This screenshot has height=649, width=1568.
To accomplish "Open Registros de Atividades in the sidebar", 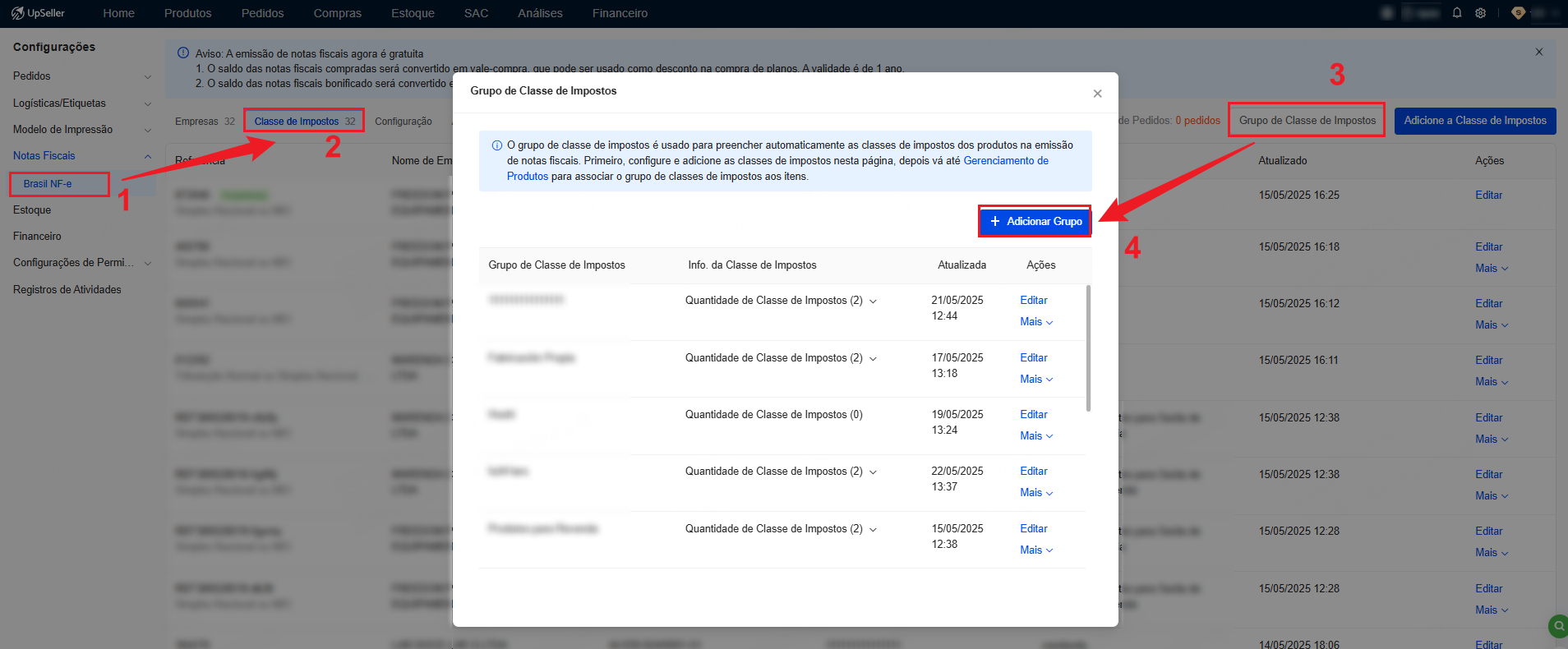I will (x=67, y=290).
